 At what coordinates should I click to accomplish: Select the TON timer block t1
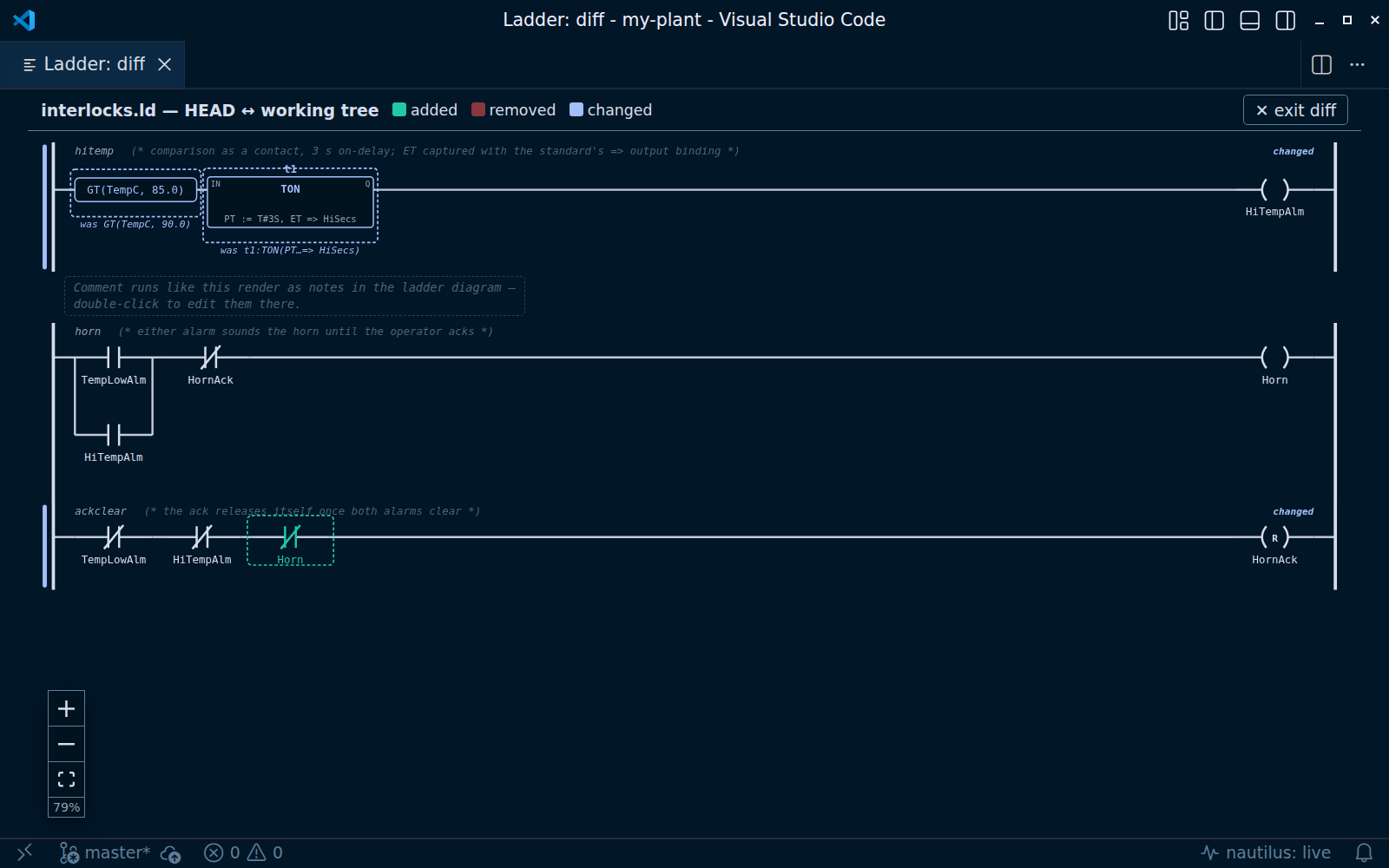[x=290, y=203]
